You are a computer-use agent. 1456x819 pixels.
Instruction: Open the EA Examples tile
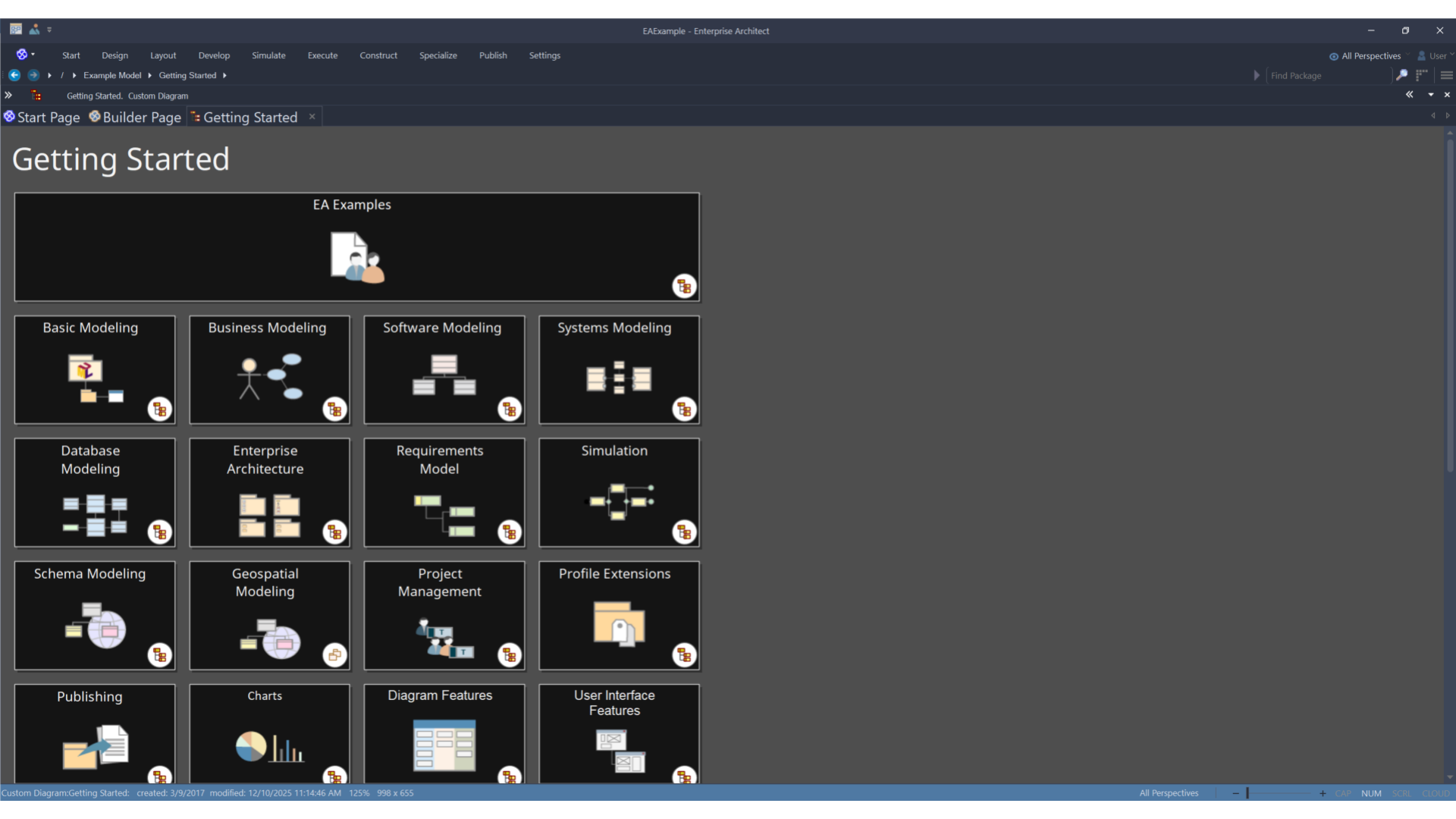[x=356, y=247]
